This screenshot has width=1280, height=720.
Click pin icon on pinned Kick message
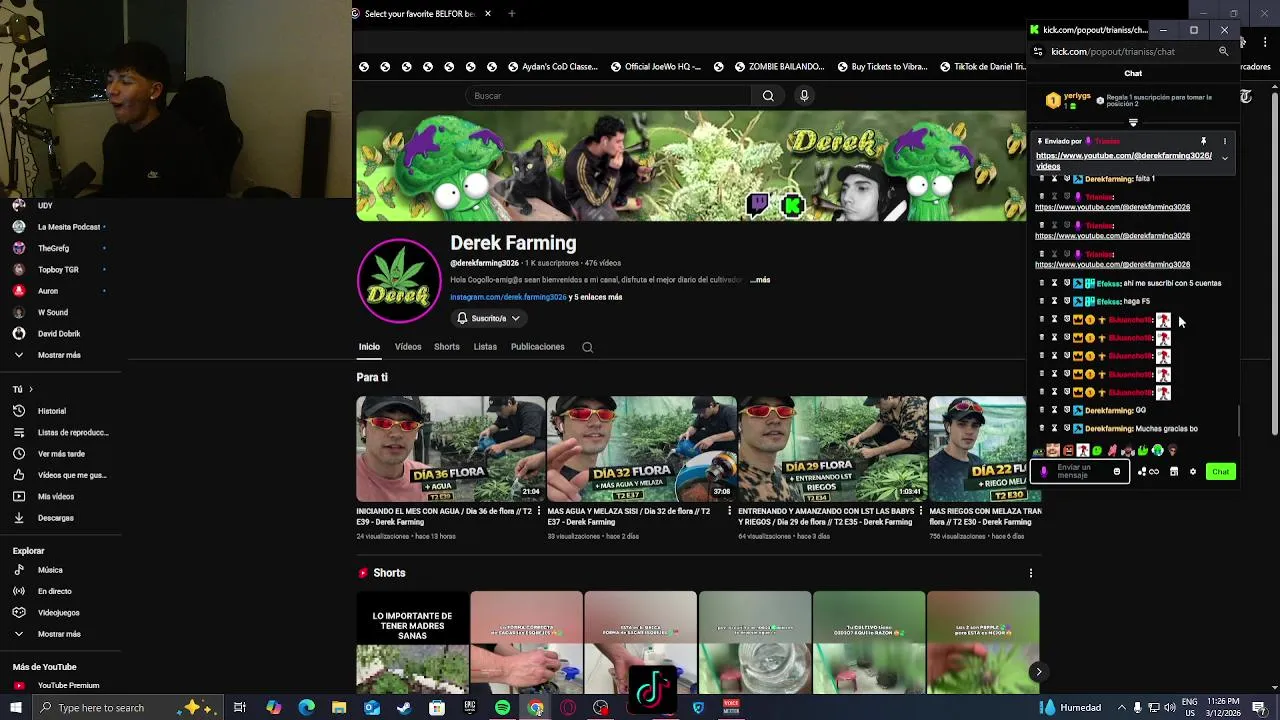tap(1203, 142)
